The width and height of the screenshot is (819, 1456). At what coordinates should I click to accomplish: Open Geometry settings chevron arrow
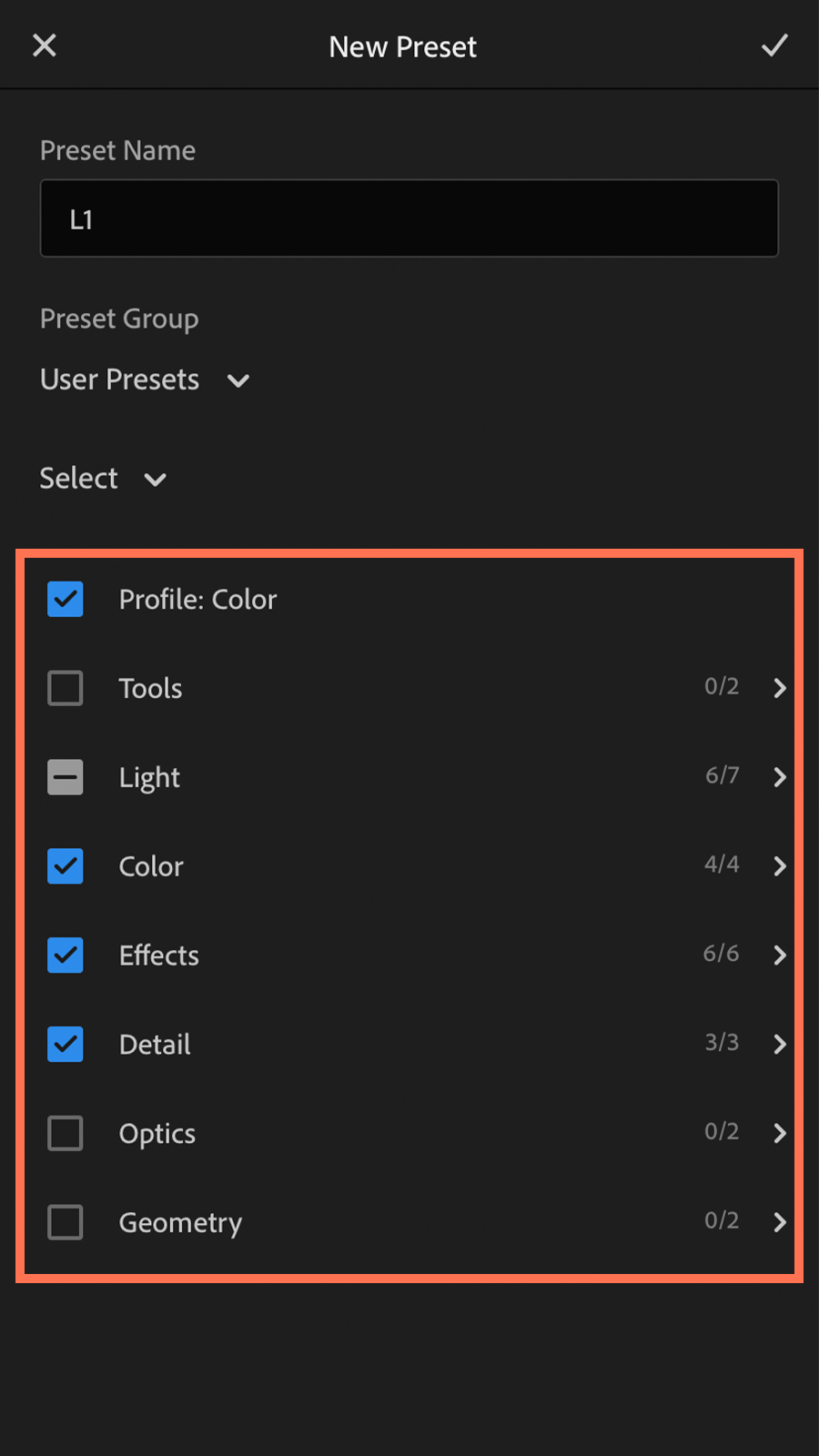click(780, 1222)
